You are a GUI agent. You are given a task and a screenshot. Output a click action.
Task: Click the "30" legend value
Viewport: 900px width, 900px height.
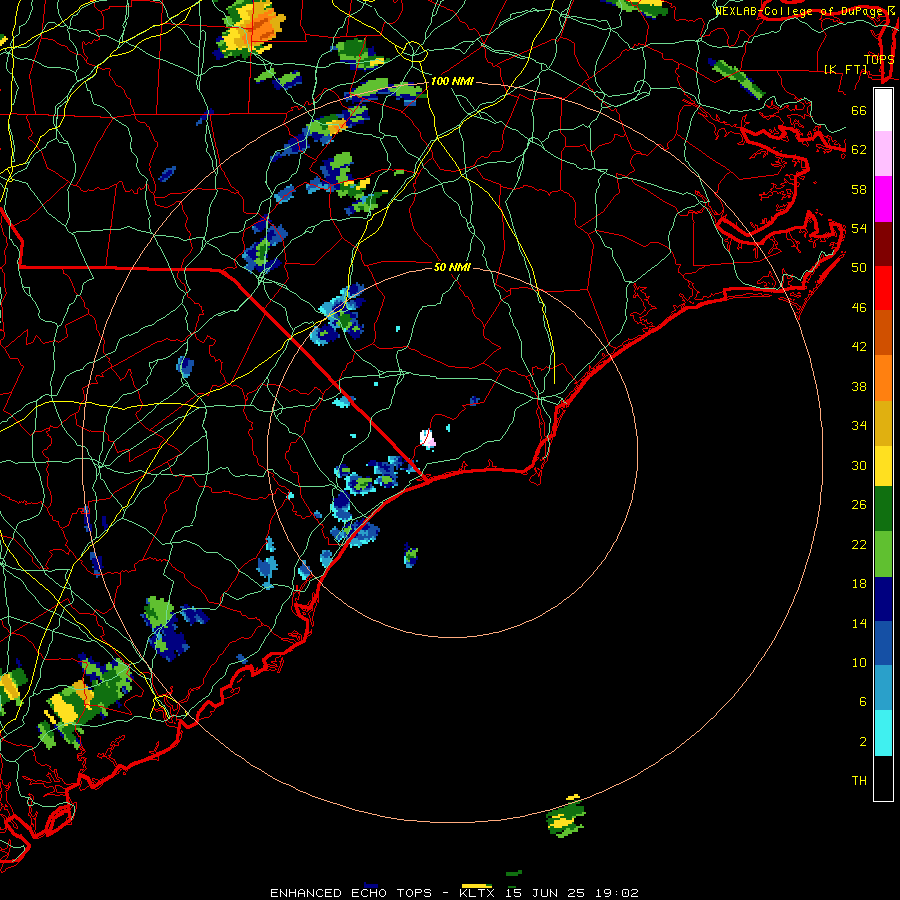coord(859,465)
